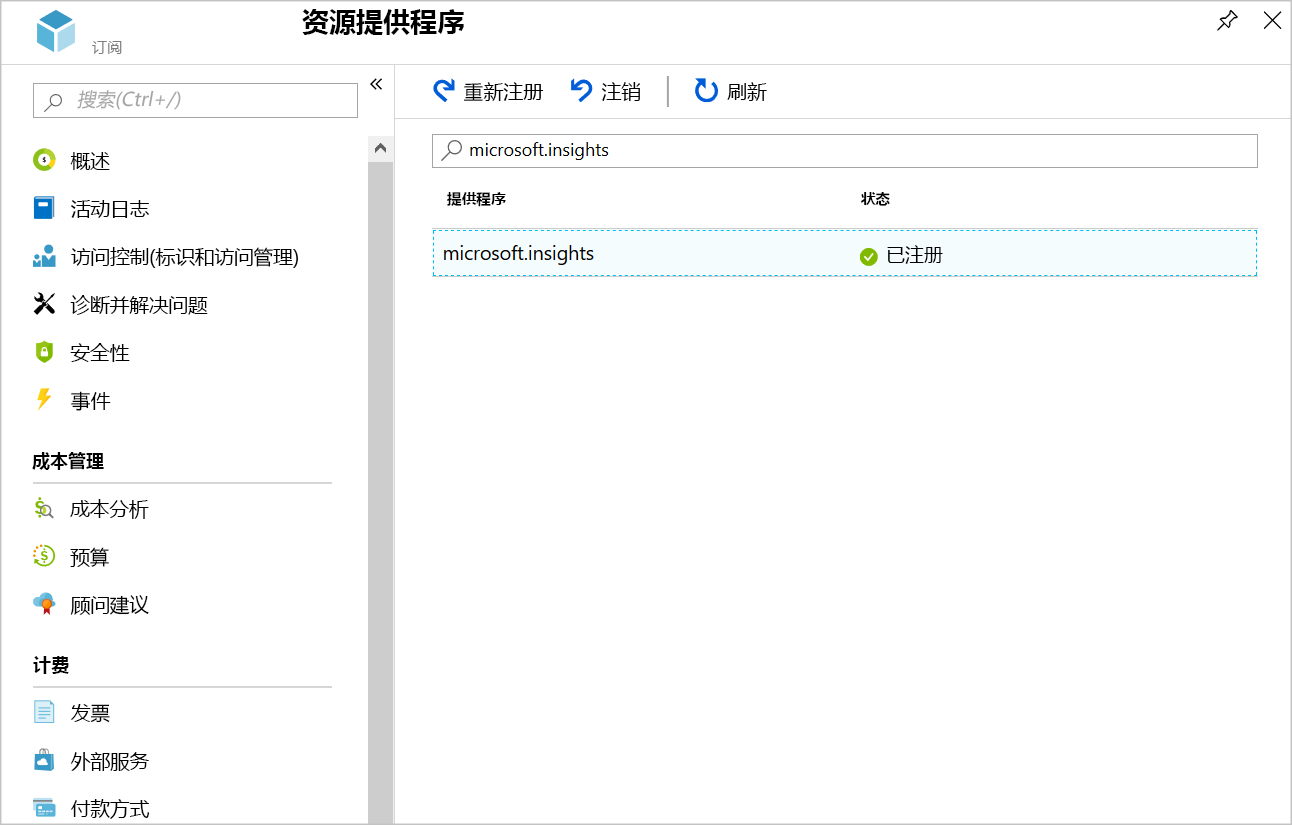This screenshot has width=1292, height=825.
Task: Click the 发票 invoice document icon
Action: [44, 712]
